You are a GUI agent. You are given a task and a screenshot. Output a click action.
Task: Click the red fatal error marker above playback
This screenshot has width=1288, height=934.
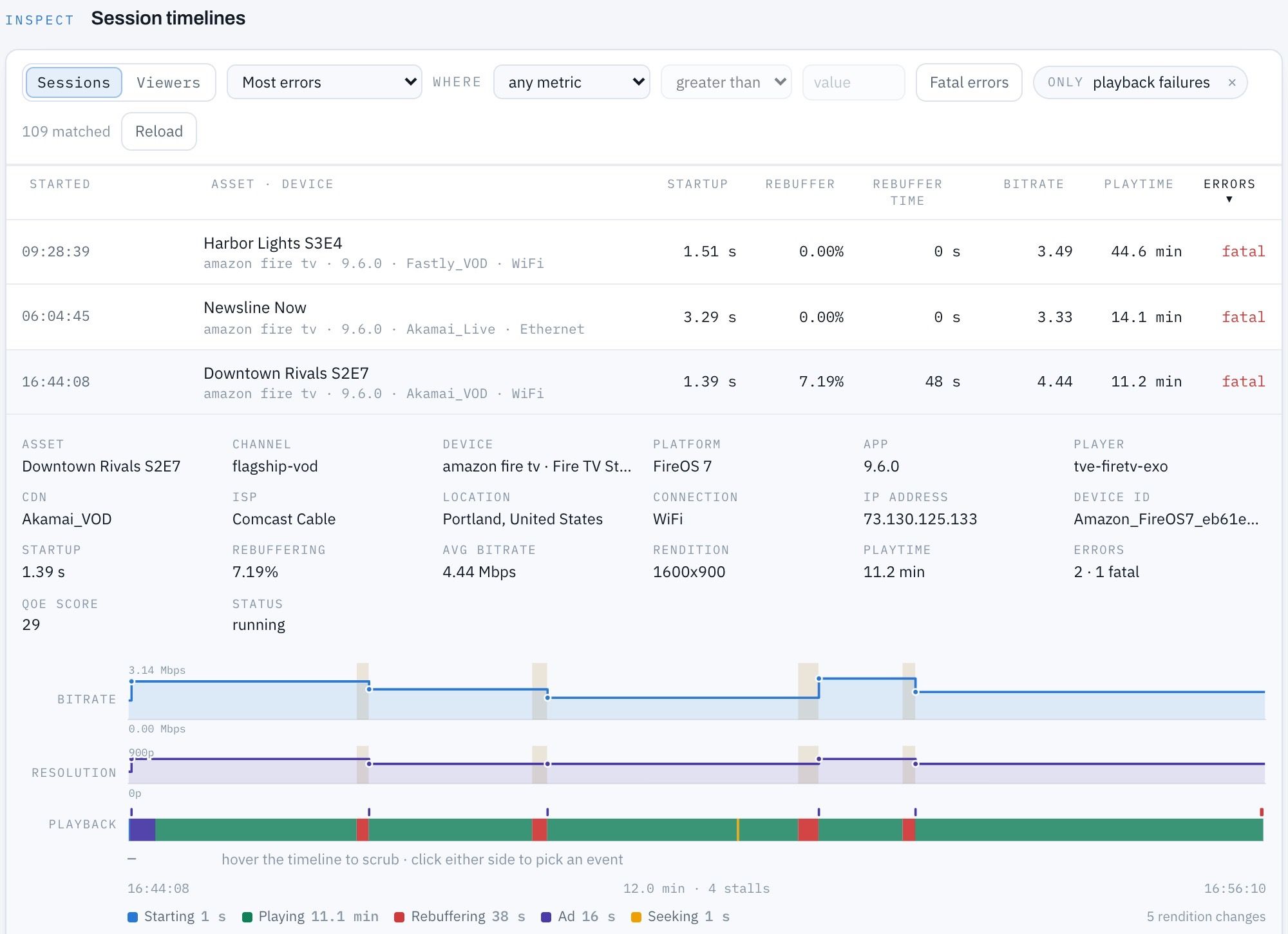[x=1262, y=812]
